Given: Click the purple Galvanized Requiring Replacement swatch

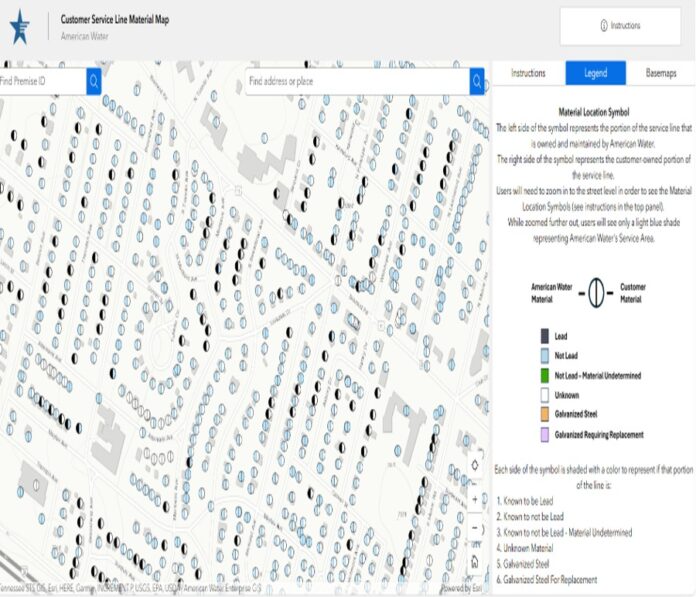Looking at the screenshot, I should point(545,435).
